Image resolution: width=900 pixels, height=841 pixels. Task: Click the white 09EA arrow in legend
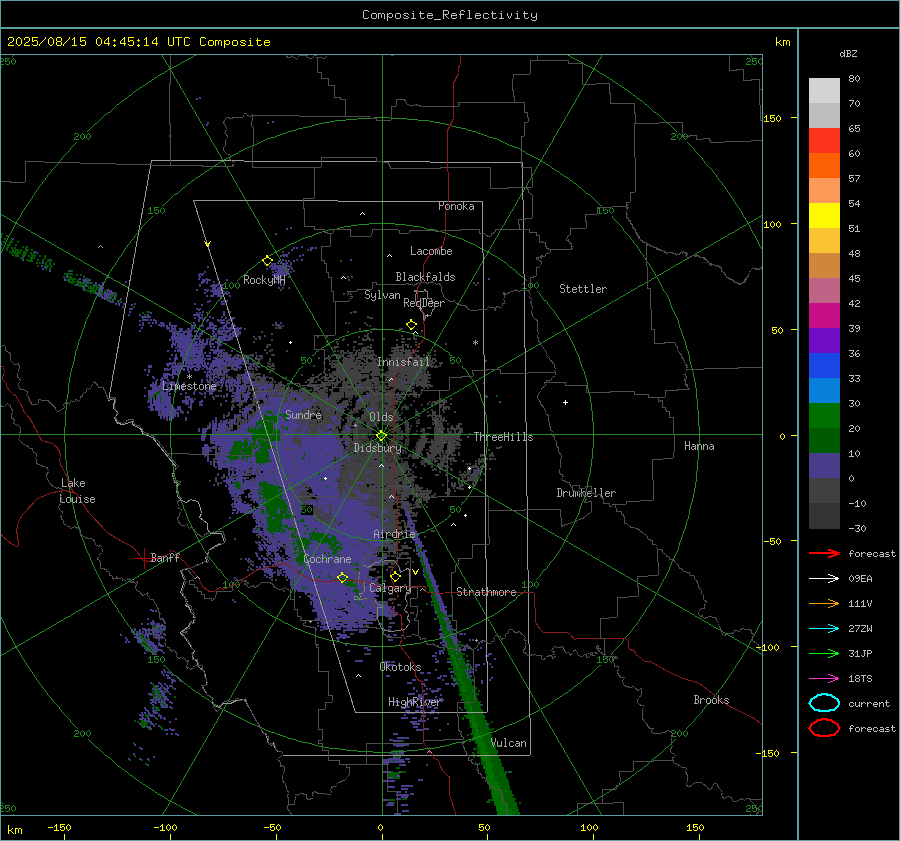(x=824, y=579)
